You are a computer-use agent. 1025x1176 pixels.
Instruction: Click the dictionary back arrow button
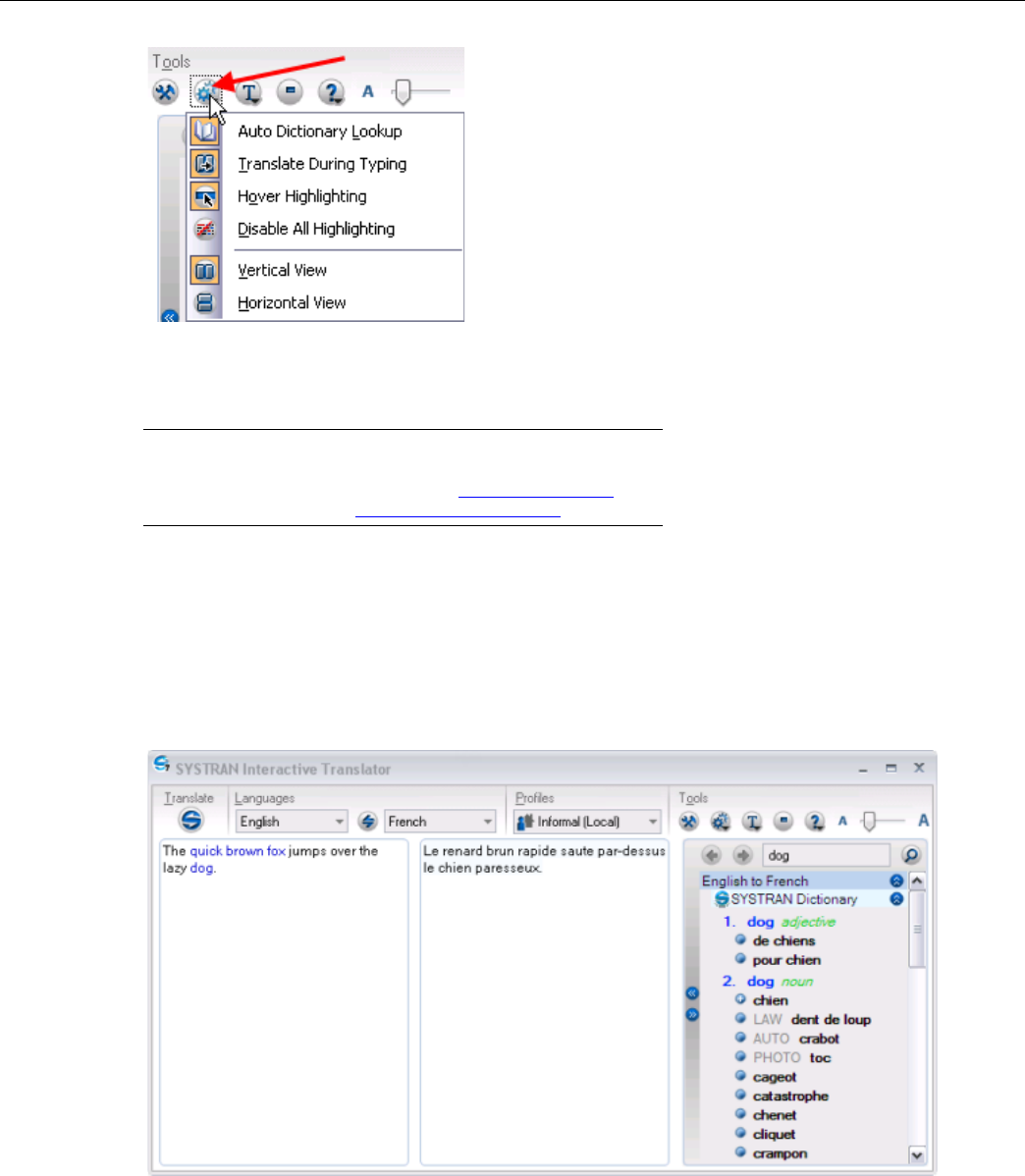712,855
